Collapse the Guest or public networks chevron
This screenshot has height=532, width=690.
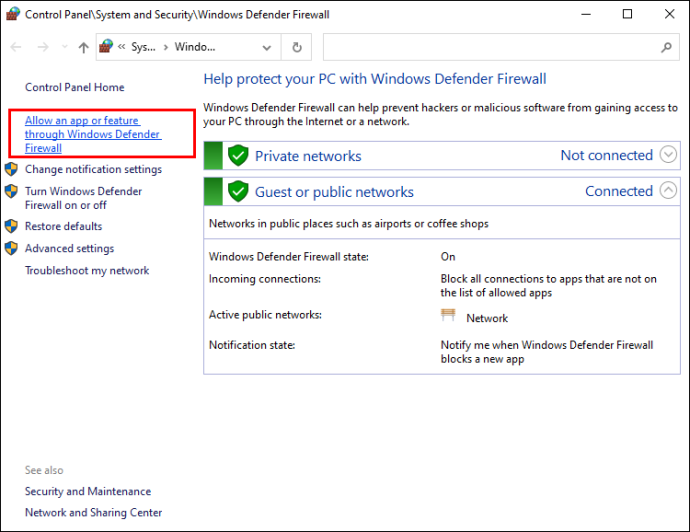(668, 191)
